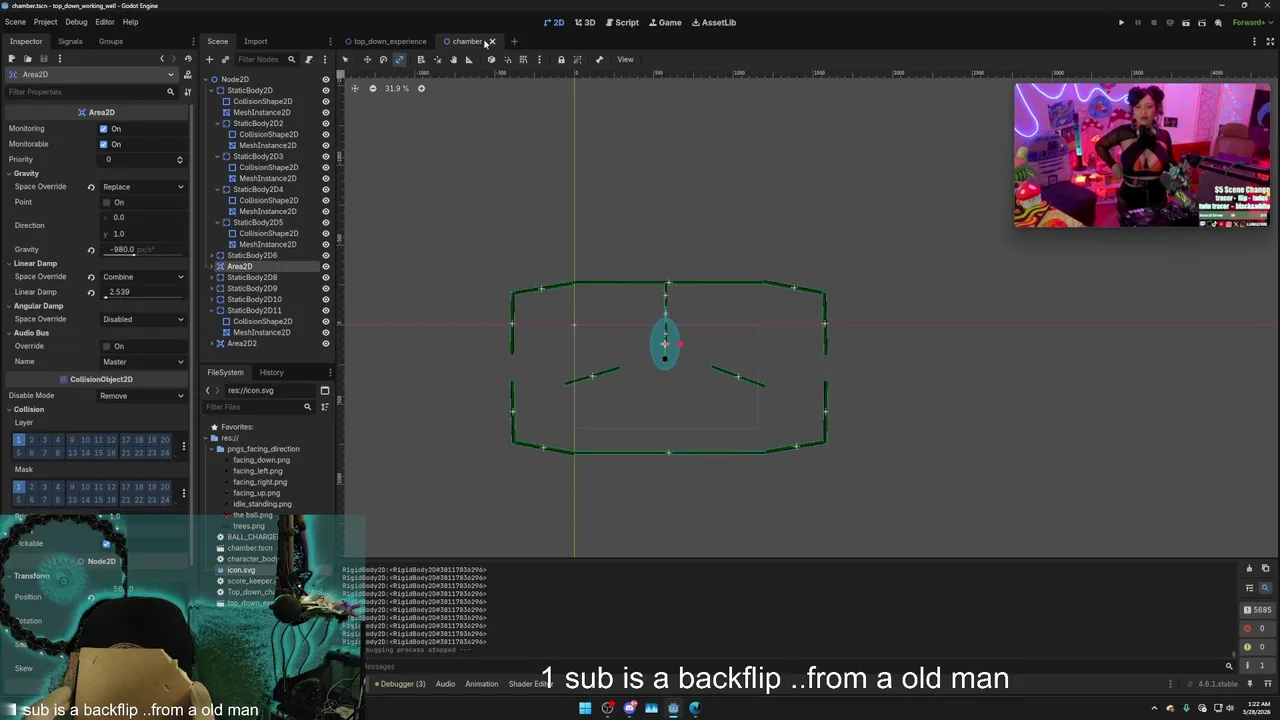Open the object history list

tap(186, 59)
